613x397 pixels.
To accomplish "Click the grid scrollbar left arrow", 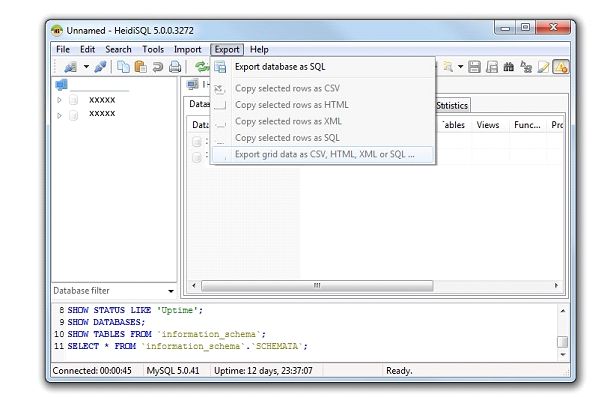I will pyautogui.click(x=194, y=286).
